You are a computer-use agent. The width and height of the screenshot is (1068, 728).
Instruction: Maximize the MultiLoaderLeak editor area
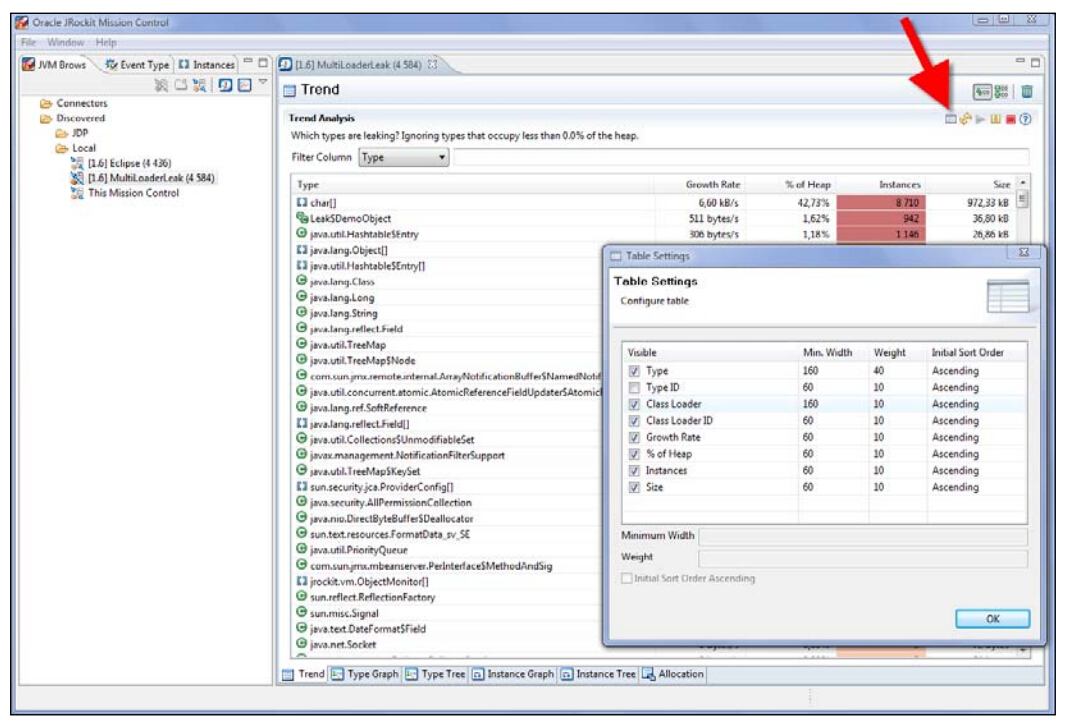[1035, 63]
